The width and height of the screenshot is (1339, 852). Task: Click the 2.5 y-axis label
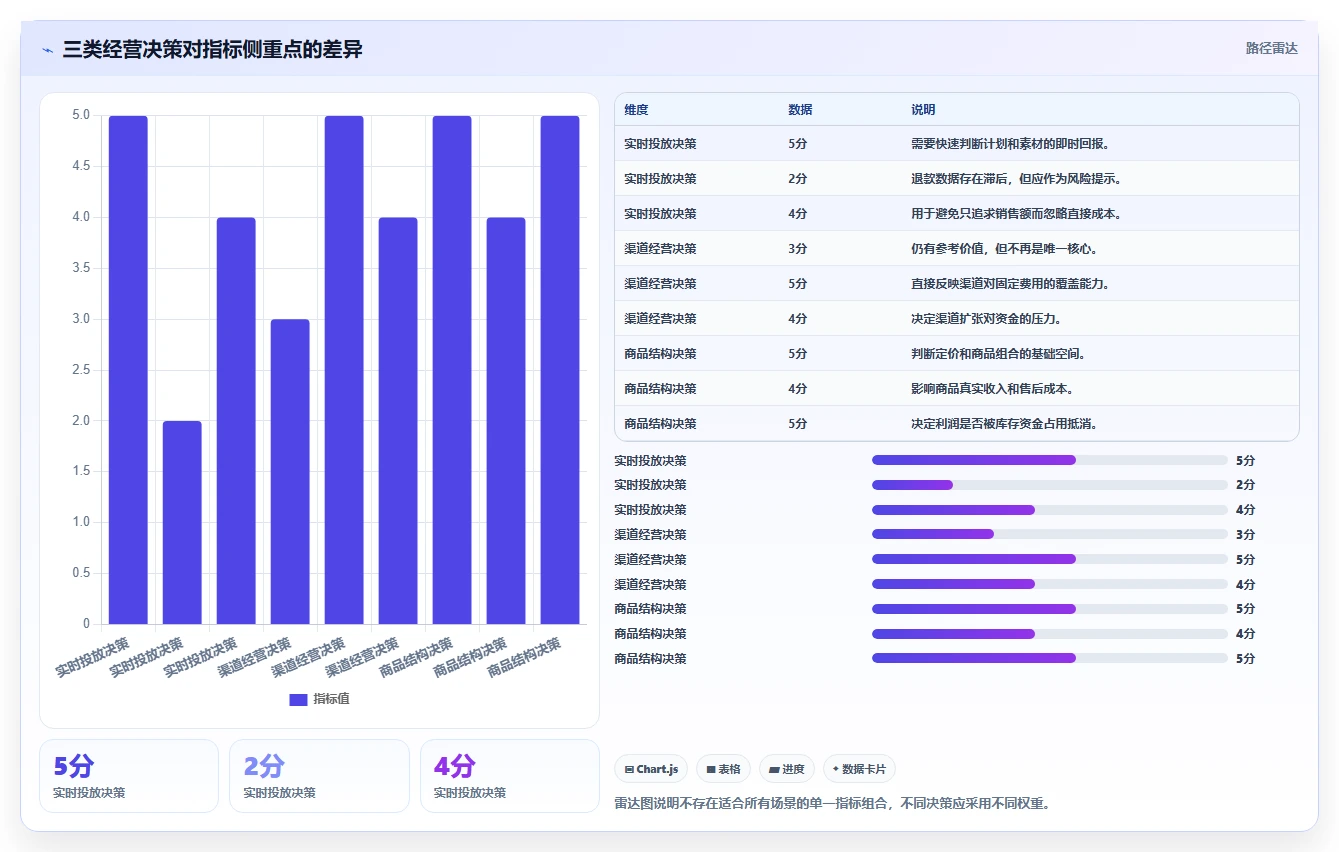[x=81, y=370]
